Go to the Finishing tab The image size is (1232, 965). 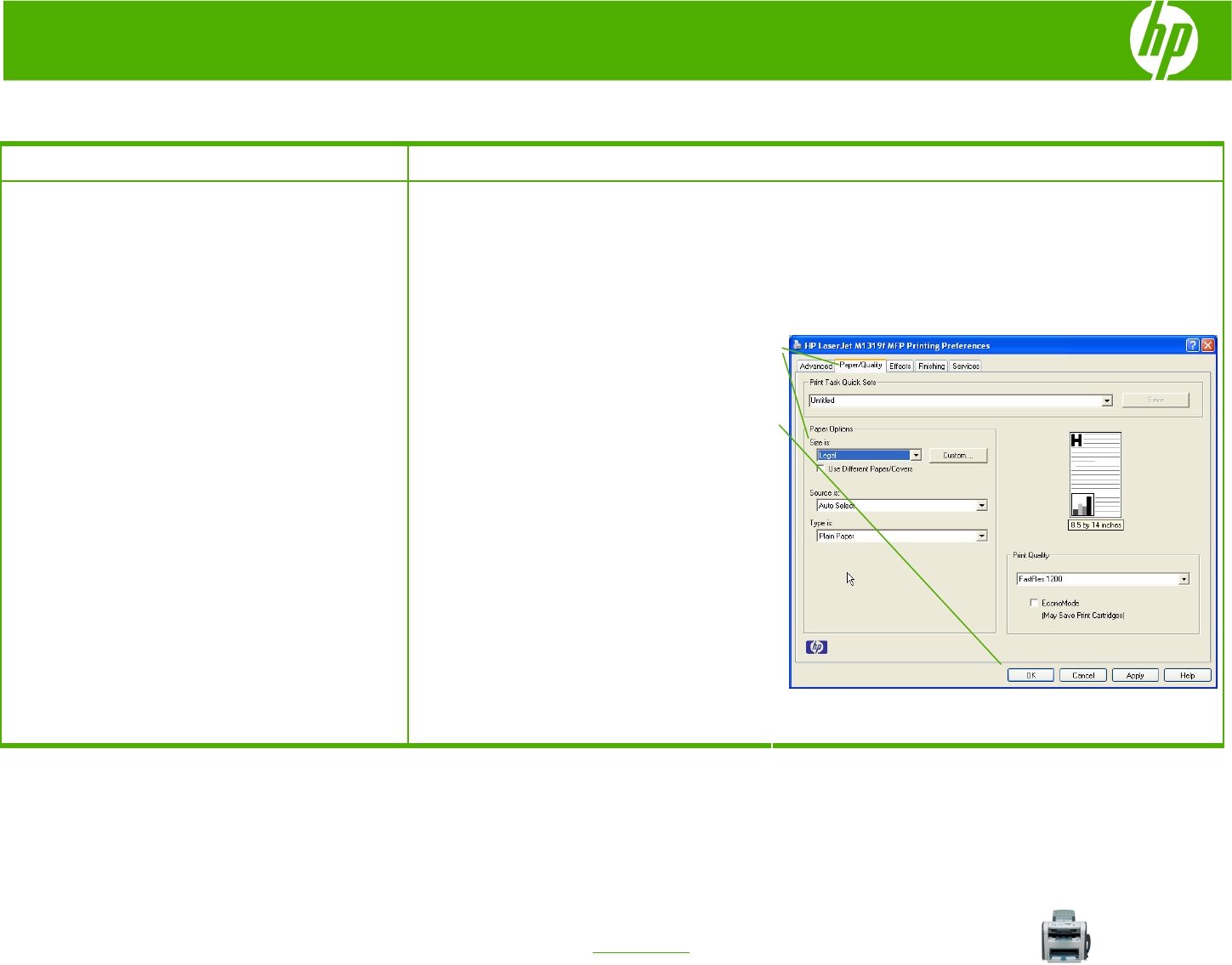tap(932, 366)
